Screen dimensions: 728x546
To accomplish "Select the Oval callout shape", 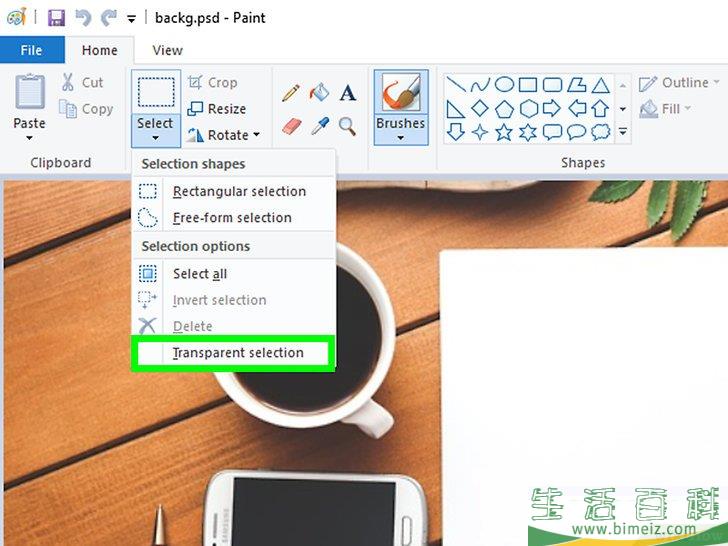I will coord(576,132).
